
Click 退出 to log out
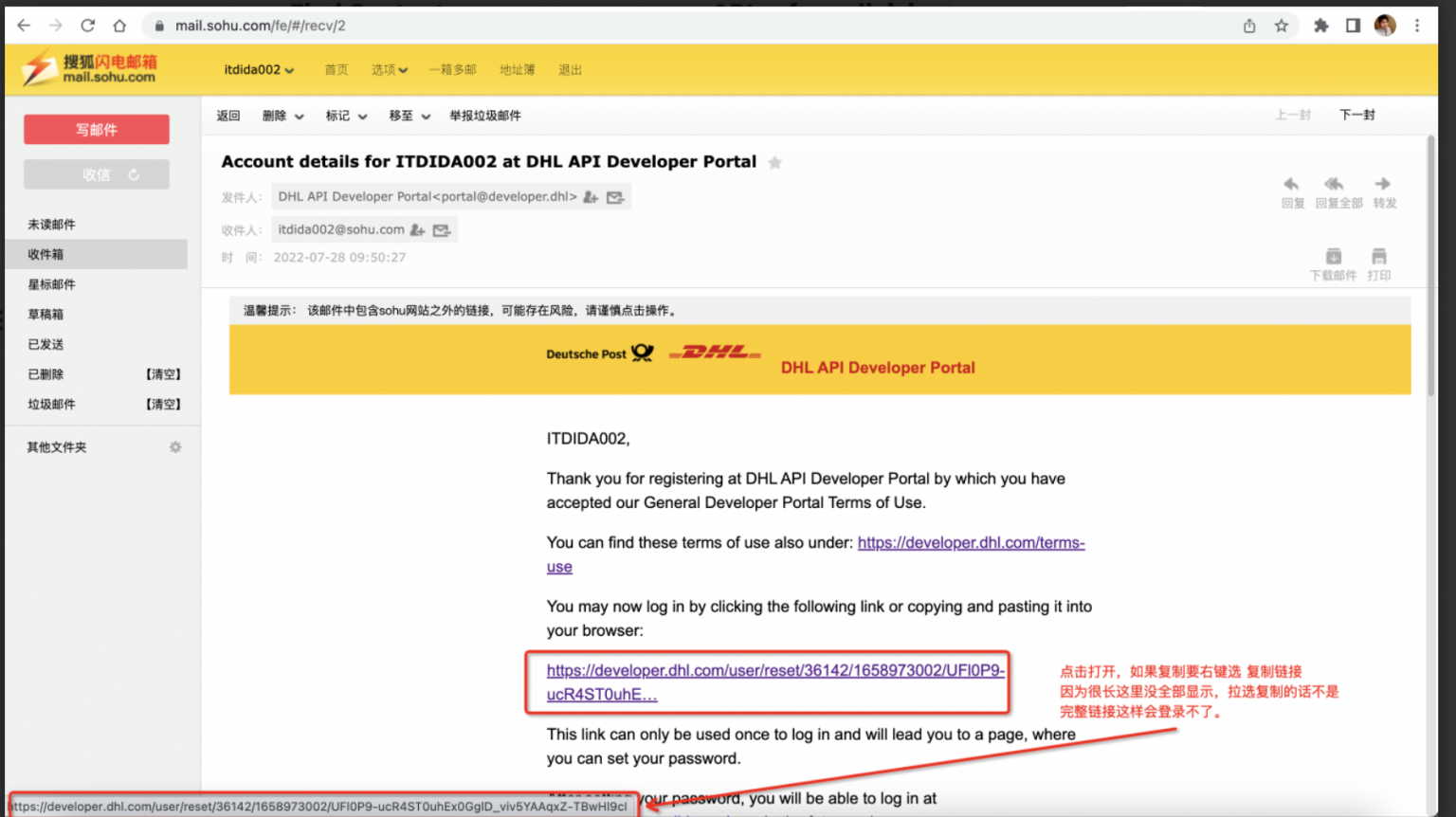coord(570,70)
